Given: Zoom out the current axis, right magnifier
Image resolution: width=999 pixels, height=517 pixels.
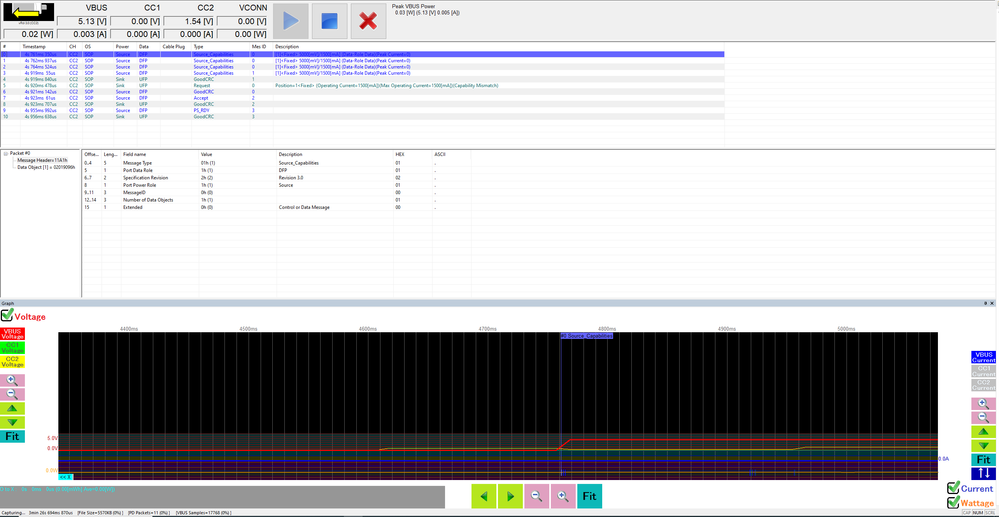Looking at the screenshot, I should [x=983, y=417].
